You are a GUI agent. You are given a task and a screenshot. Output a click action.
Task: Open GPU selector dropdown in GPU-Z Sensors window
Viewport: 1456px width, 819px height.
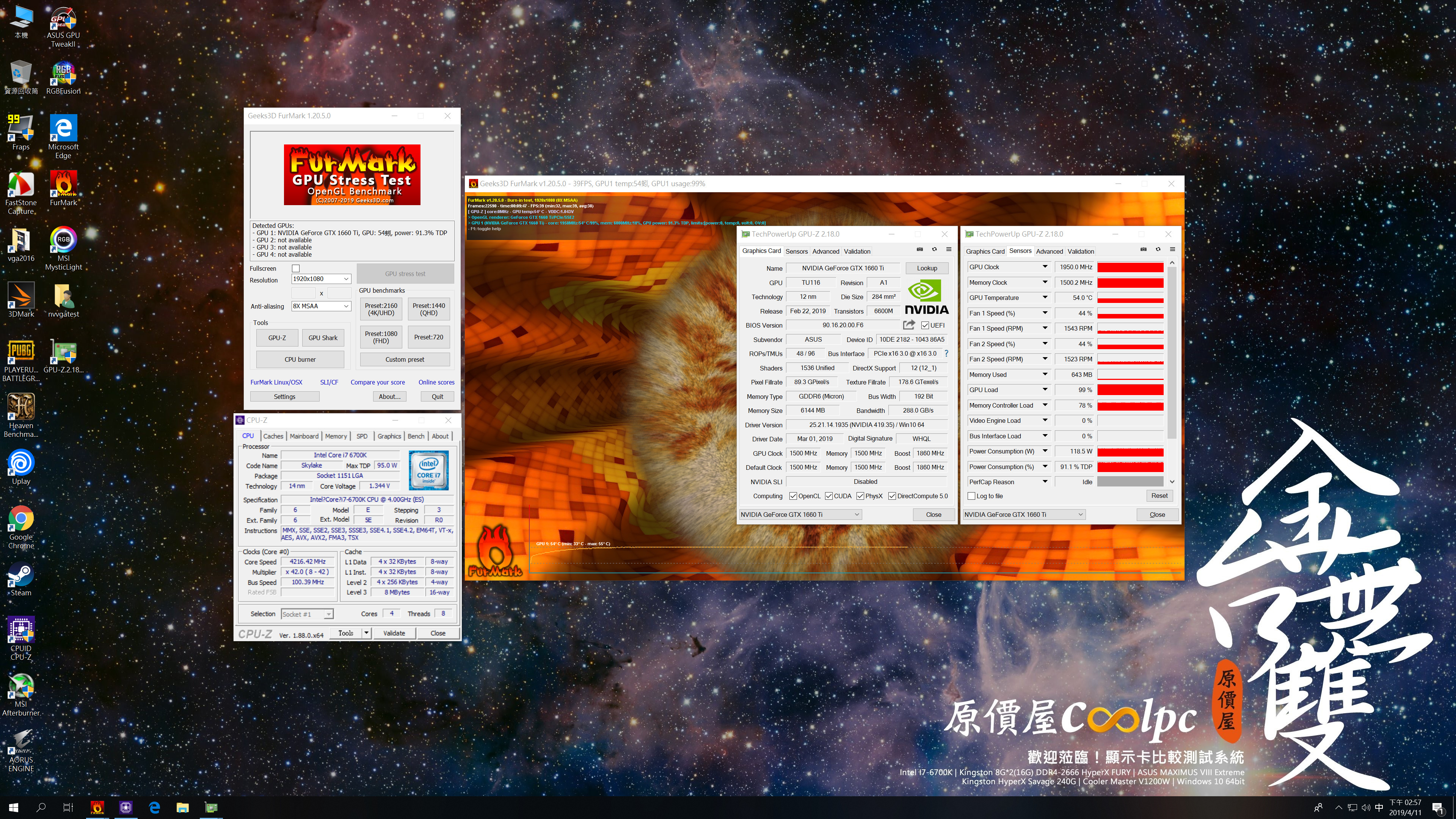1024,515
